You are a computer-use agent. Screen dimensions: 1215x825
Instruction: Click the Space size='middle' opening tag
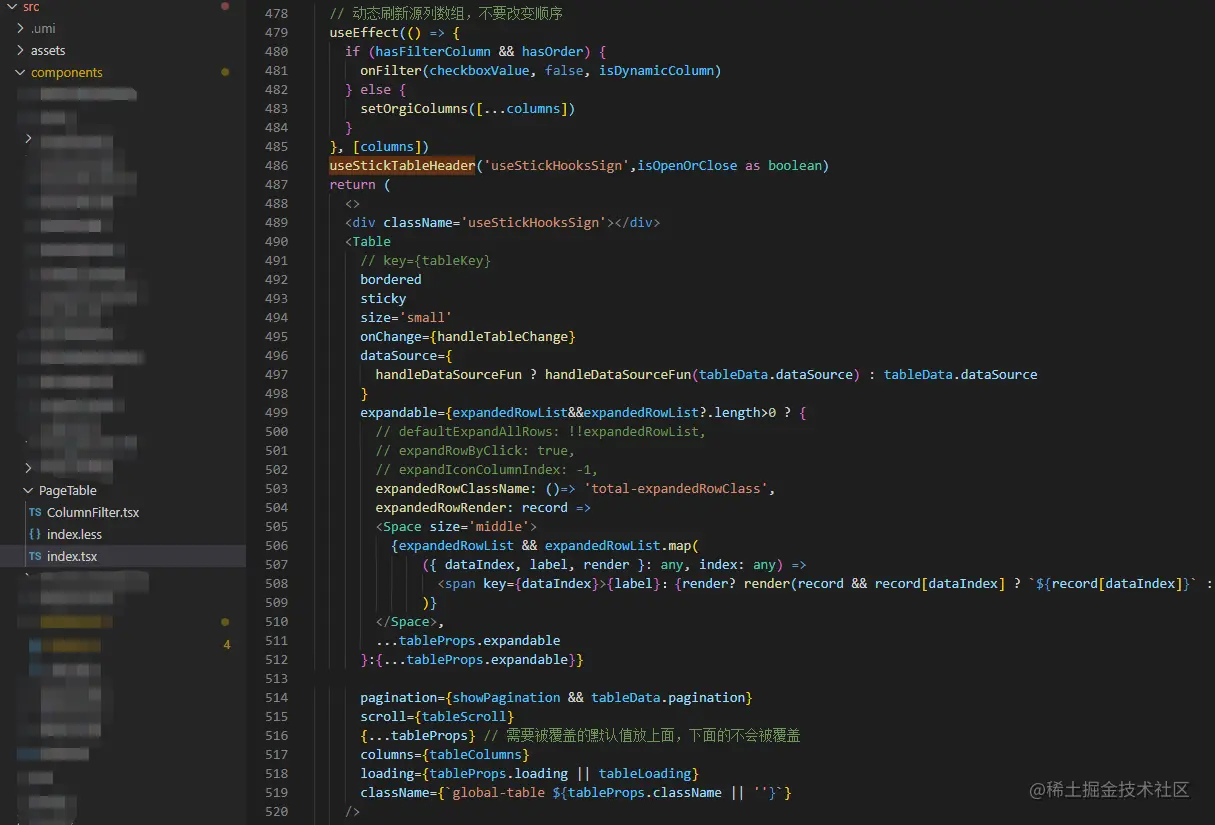(x=456, y=526)
